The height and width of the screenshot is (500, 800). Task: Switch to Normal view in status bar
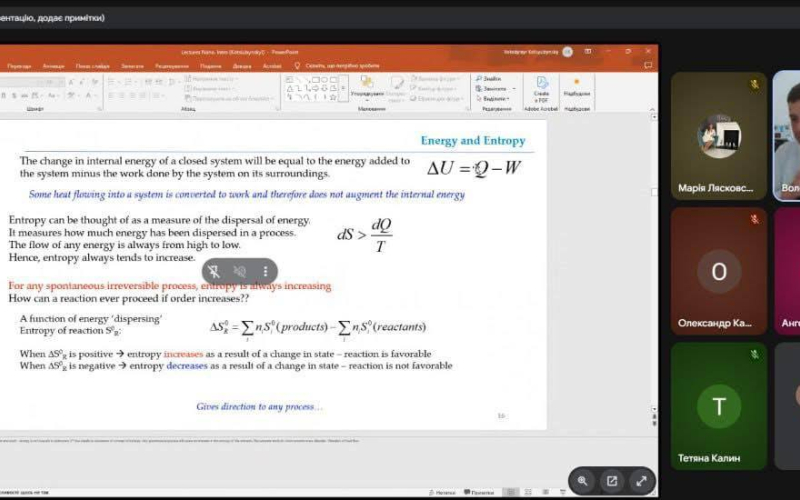pos(510,492)
